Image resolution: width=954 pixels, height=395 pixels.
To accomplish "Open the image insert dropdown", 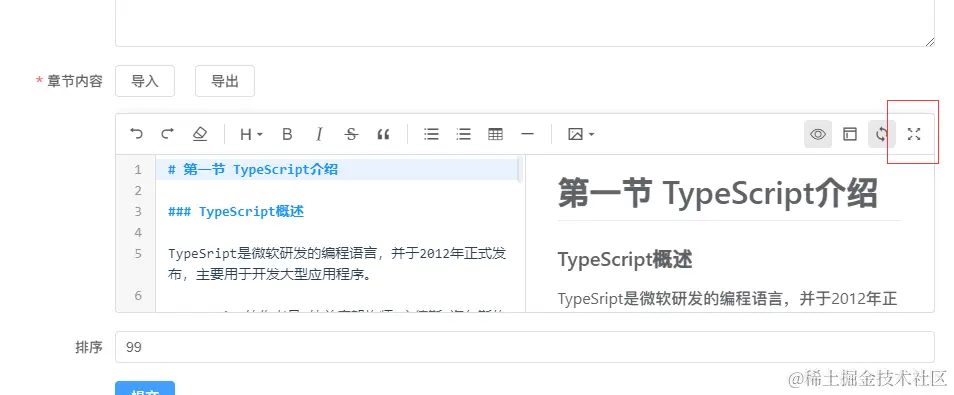I will 581,135.
